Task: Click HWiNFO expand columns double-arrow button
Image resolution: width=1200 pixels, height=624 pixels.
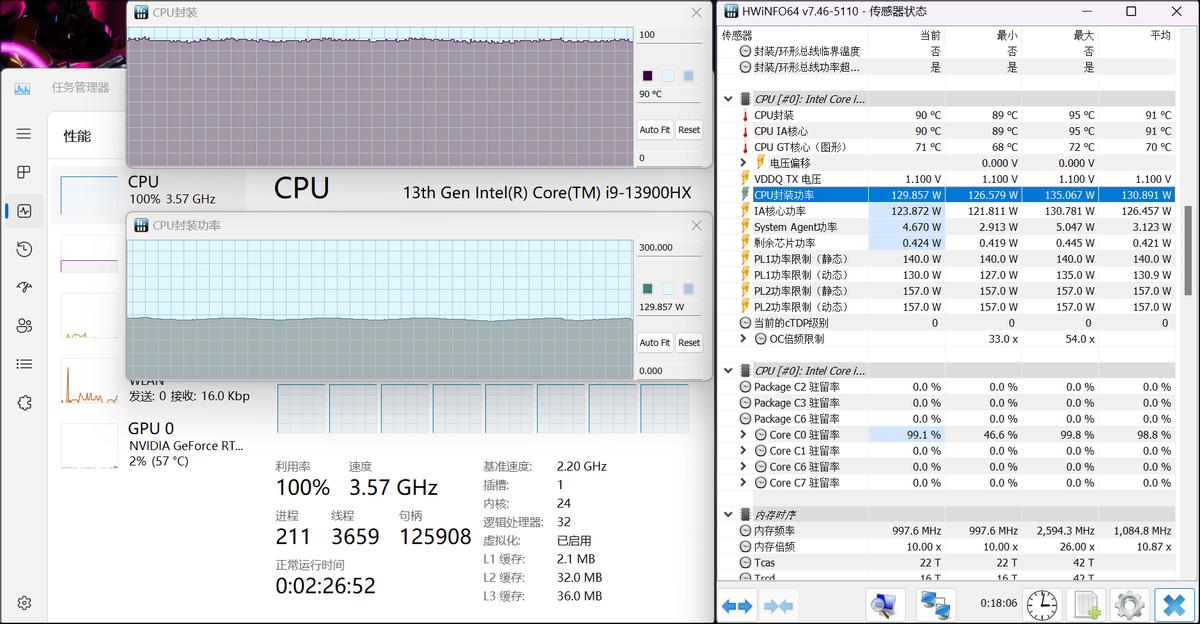Action: (x=737, y=605)
